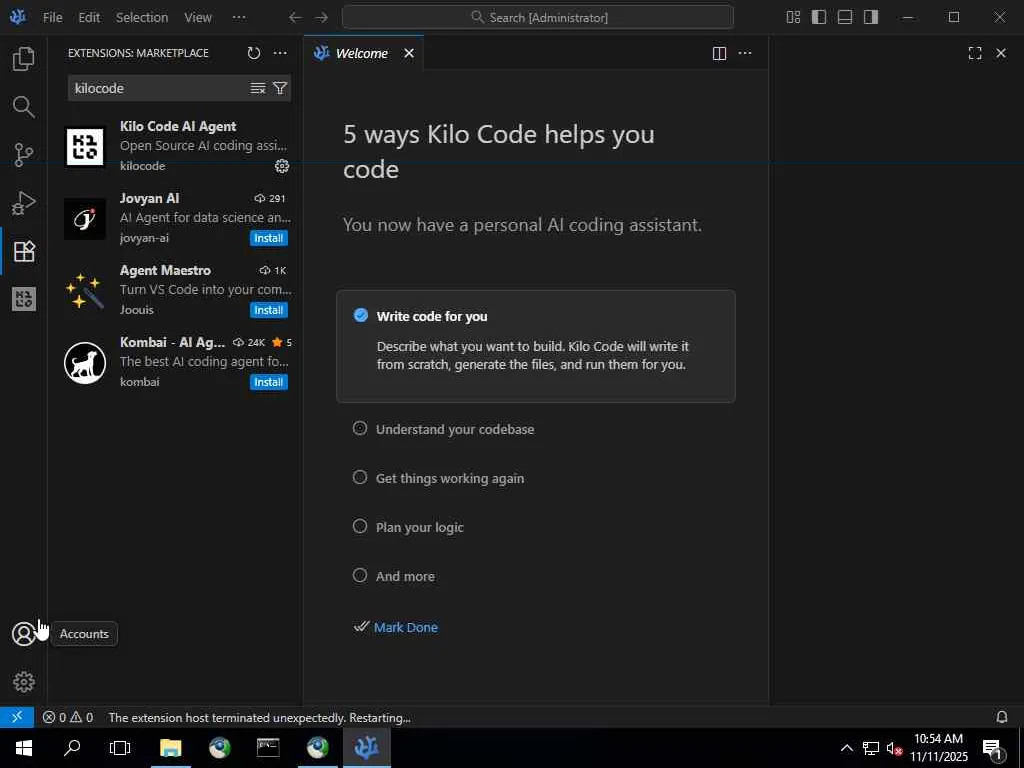Image resolution: width=1024 pixels, height=768 pixels.
Task: Open the notifications bell
Action: [x=1002, y=717]
